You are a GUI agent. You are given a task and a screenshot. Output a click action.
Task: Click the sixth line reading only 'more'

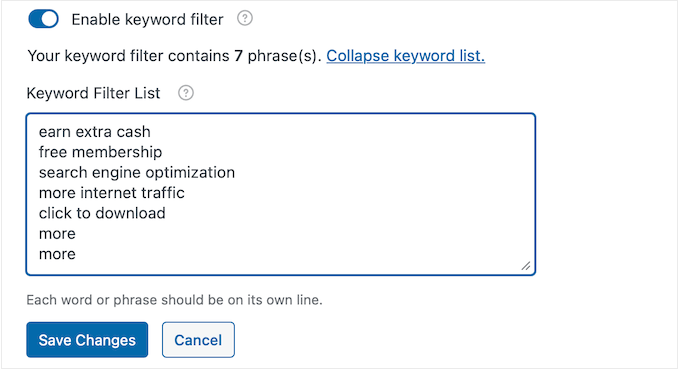pyautogui.click(x=57, y=234)
